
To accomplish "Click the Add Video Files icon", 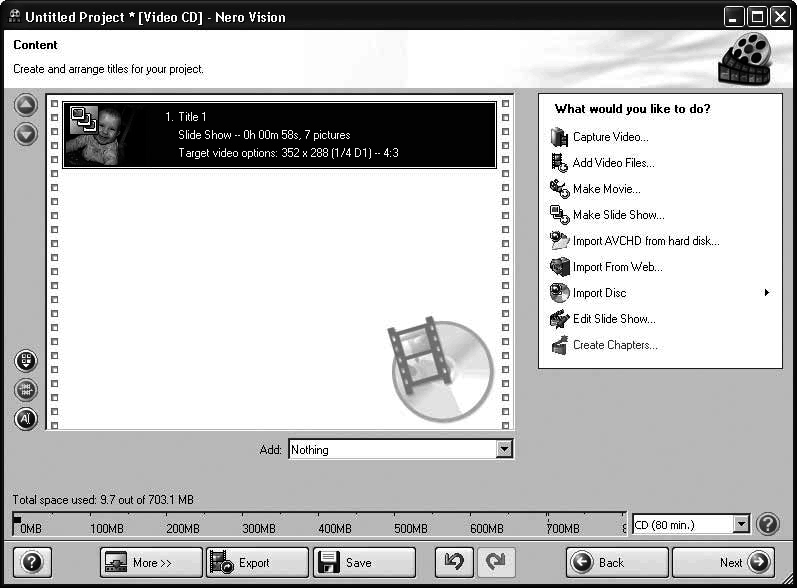I will tap(559, 163).
